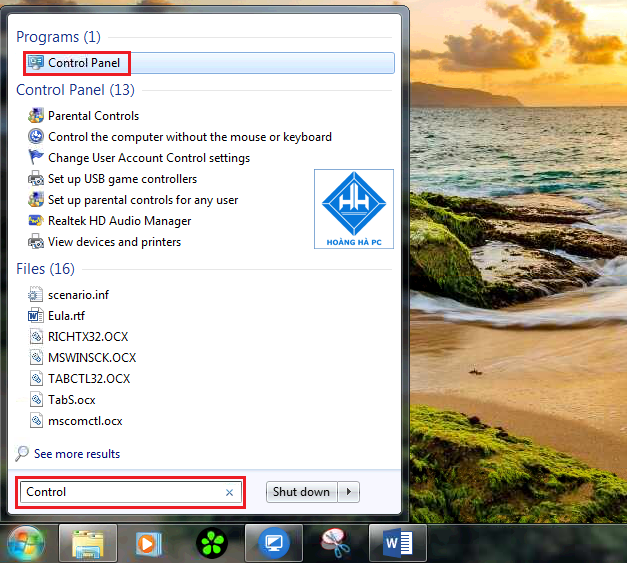Click the MSWINSCK.OCX file icon

click(x=36, y=357)
